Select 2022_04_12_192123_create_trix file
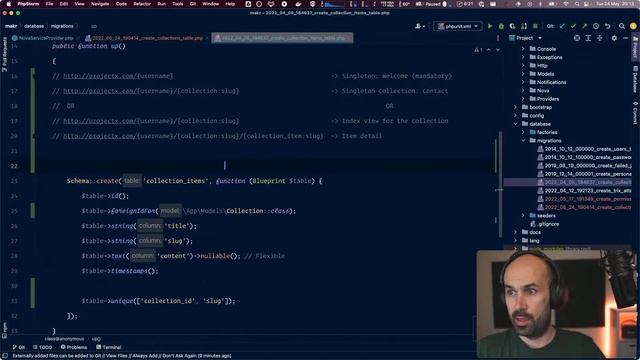The width and height of the screenshot is (640, 360). 584,191
